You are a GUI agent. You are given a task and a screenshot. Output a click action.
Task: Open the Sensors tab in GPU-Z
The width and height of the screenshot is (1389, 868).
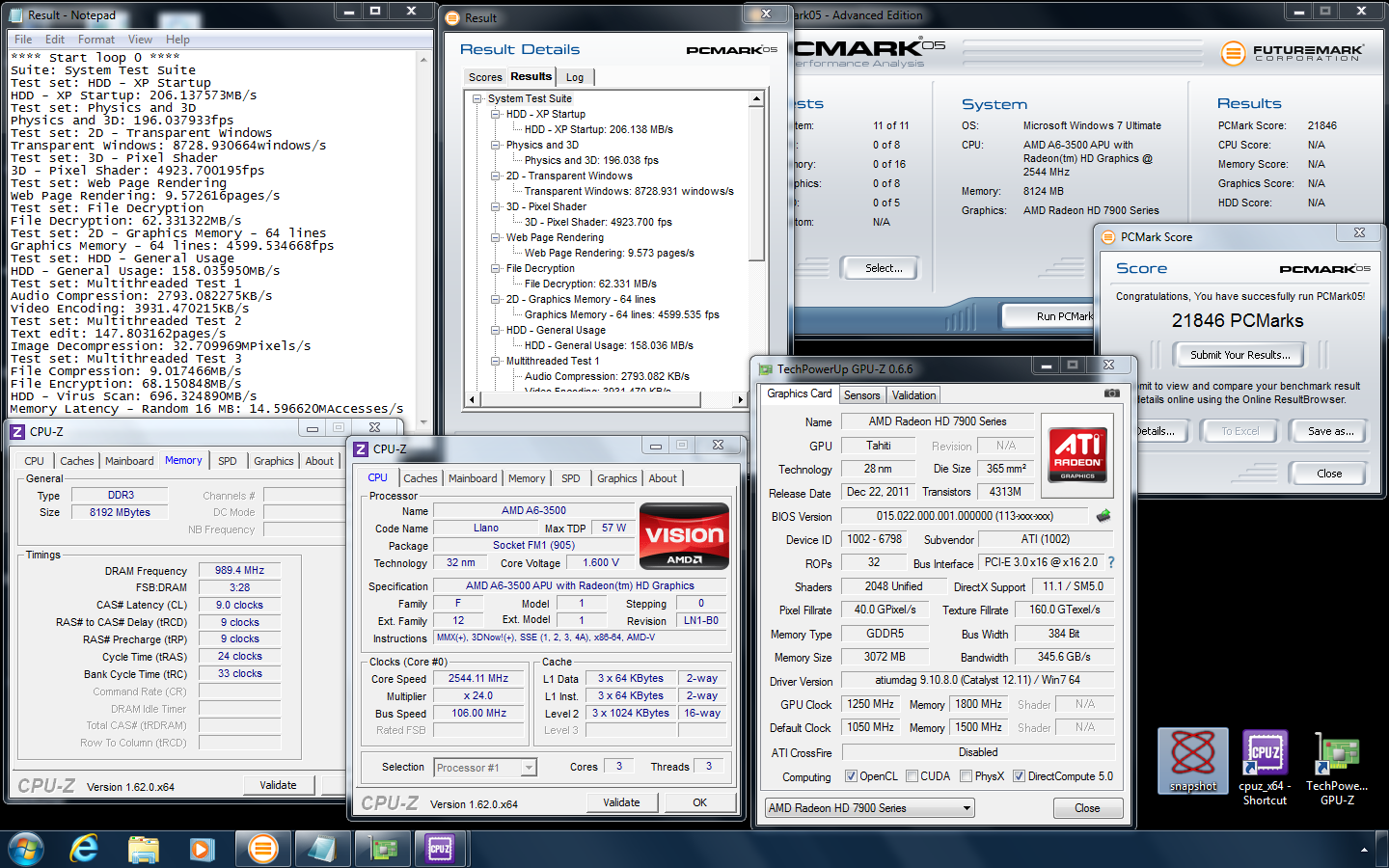coord(861,395)
